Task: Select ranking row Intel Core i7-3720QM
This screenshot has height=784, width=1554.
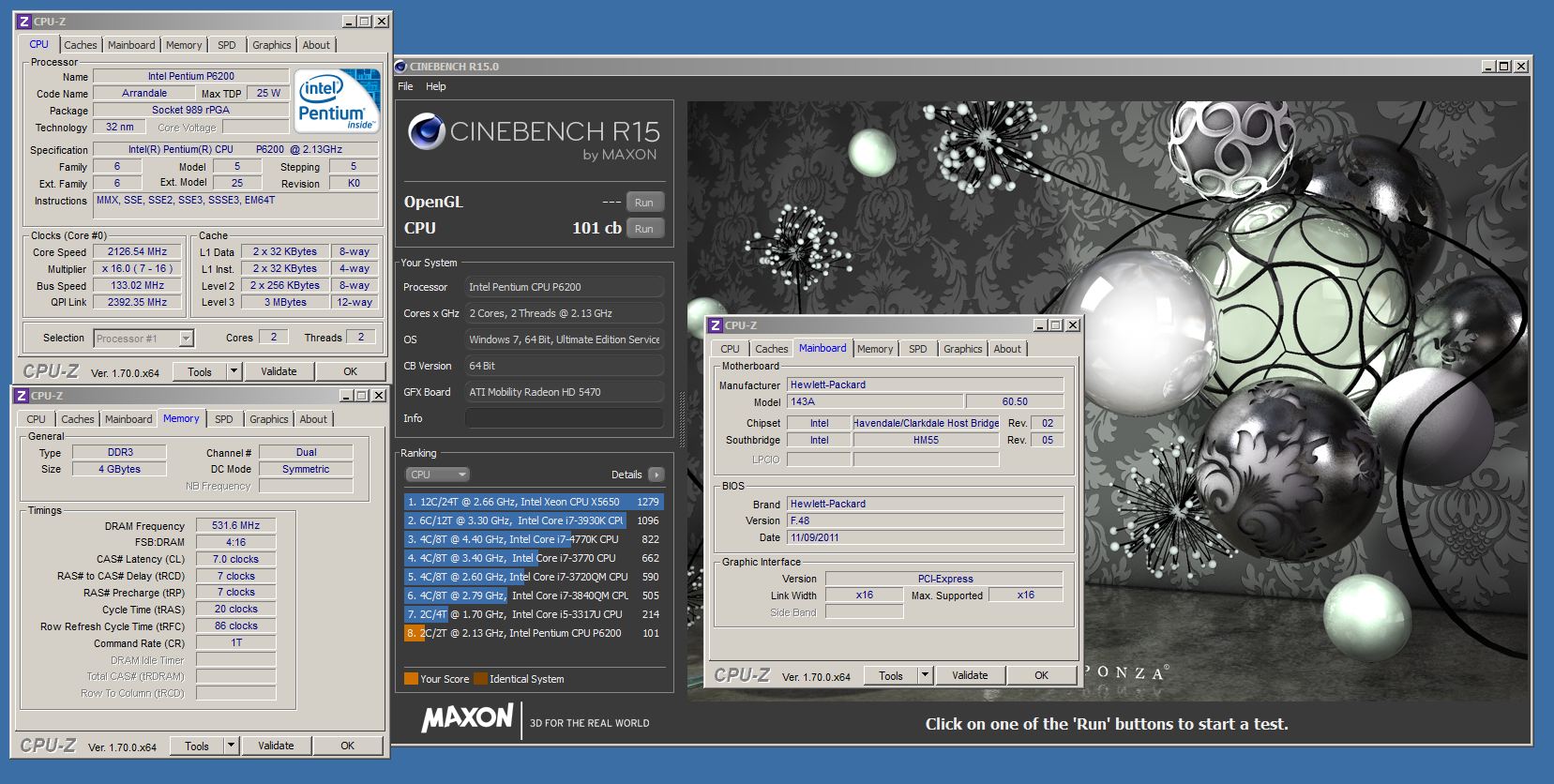Action: pyautogui.click(x=533, y=577)
